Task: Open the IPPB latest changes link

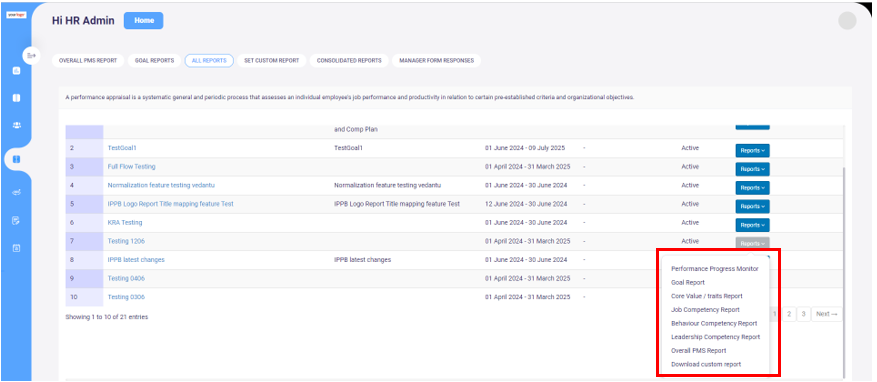Action: (x=136, y=260)
